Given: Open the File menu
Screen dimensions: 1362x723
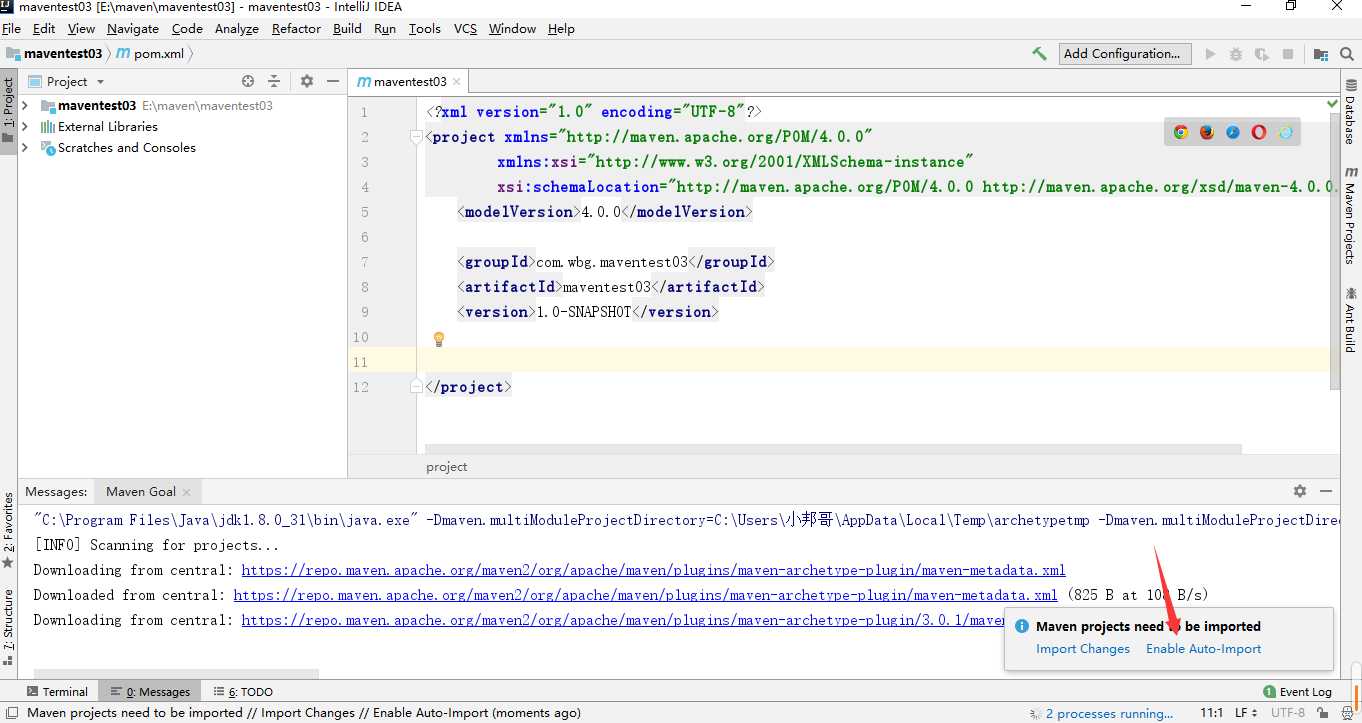Looking at the screenshot, I should coord(11,29).
